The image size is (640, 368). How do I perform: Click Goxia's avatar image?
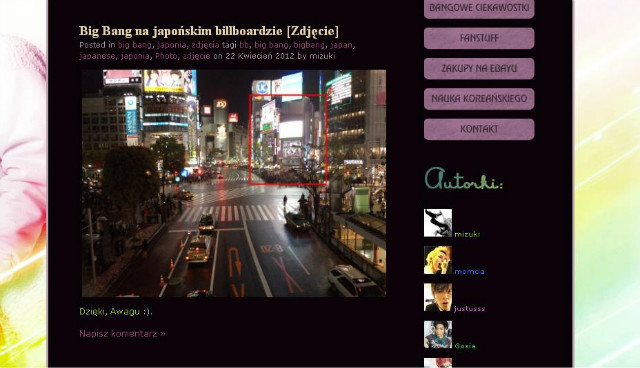pos(438,335)
